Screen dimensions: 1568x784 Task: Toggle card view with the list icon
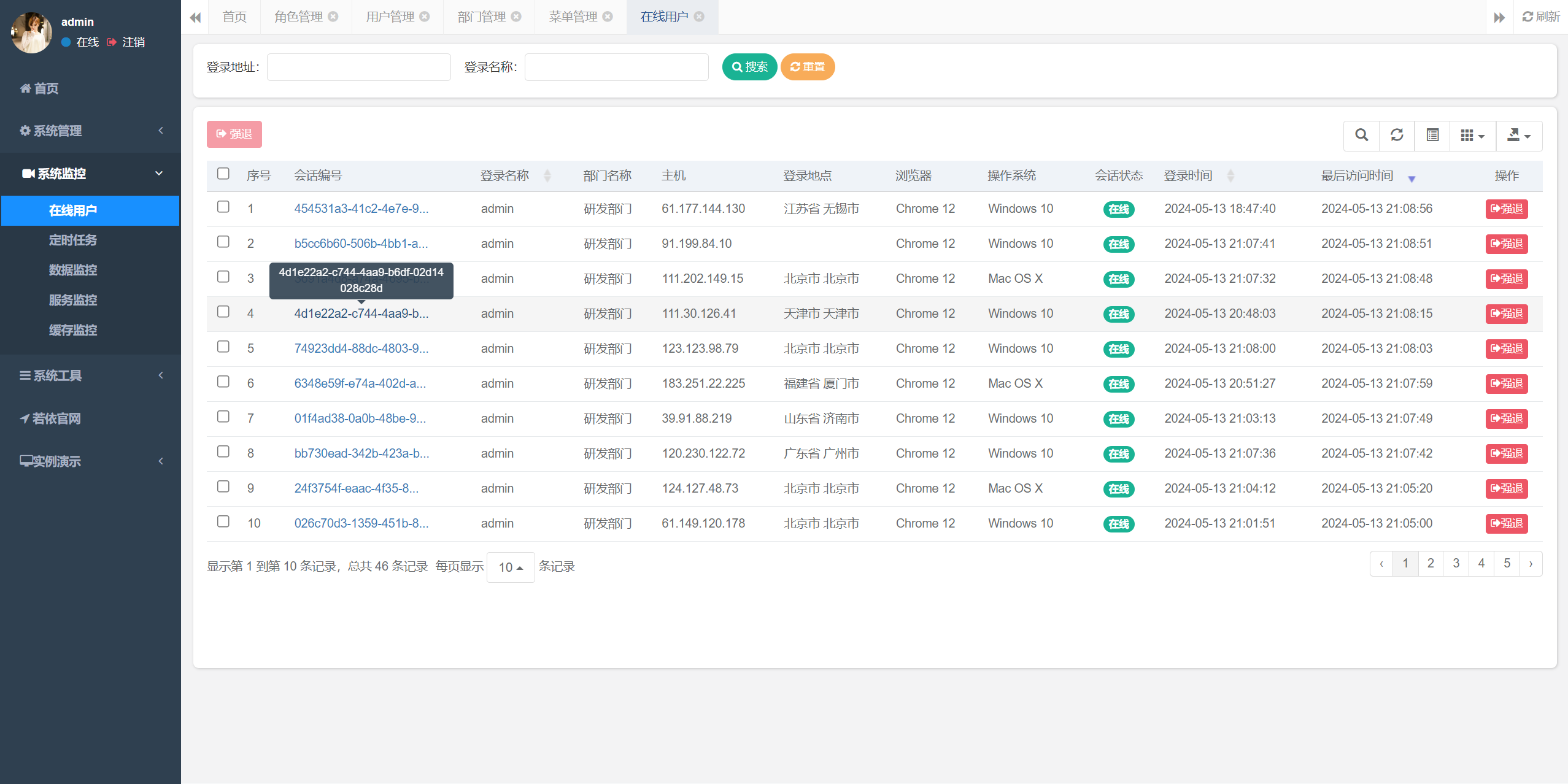coord(1432,136)
